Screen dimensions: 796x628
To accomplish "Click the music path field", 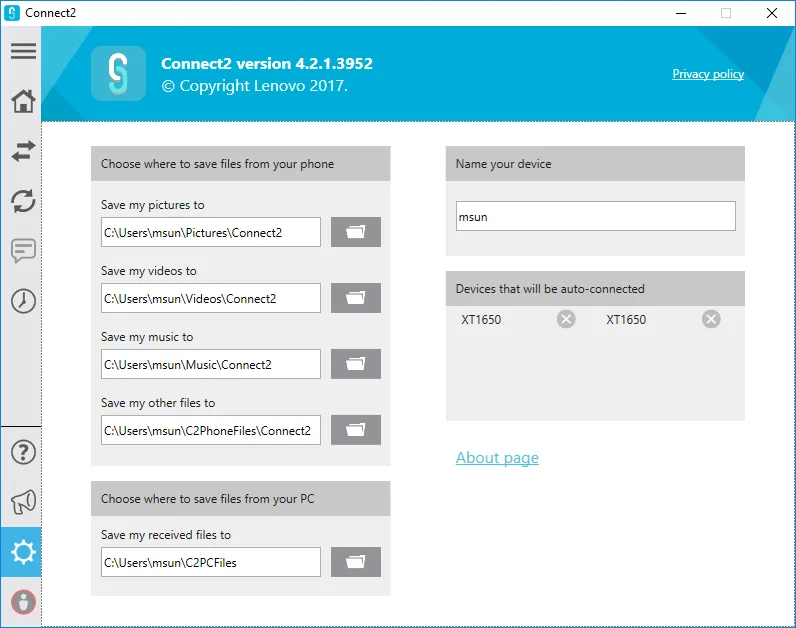I will tap(211, 364).
